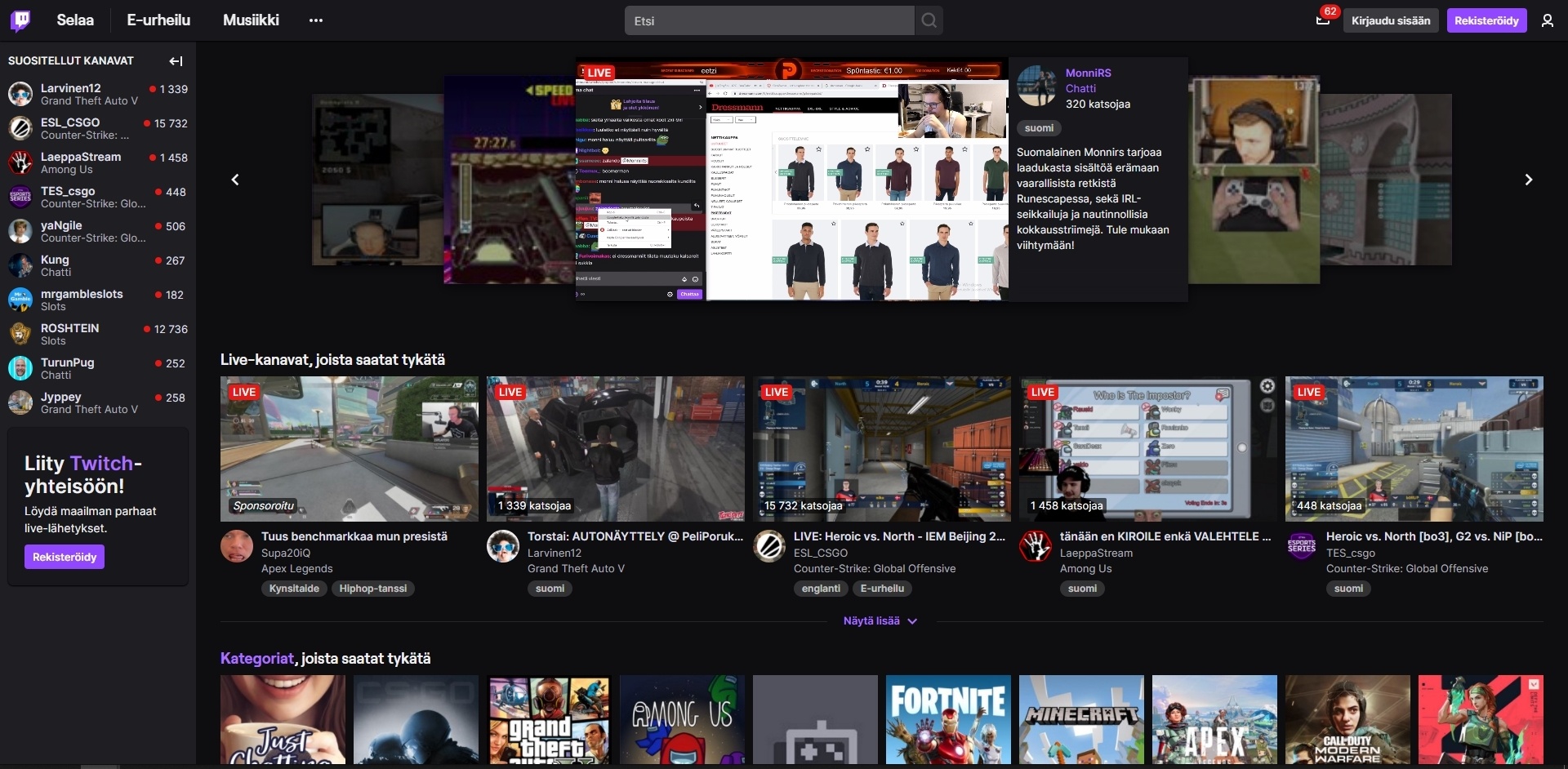Go to next carousel stream
The width and height of the screenshot is (1568, 769).
(1528, 180)
